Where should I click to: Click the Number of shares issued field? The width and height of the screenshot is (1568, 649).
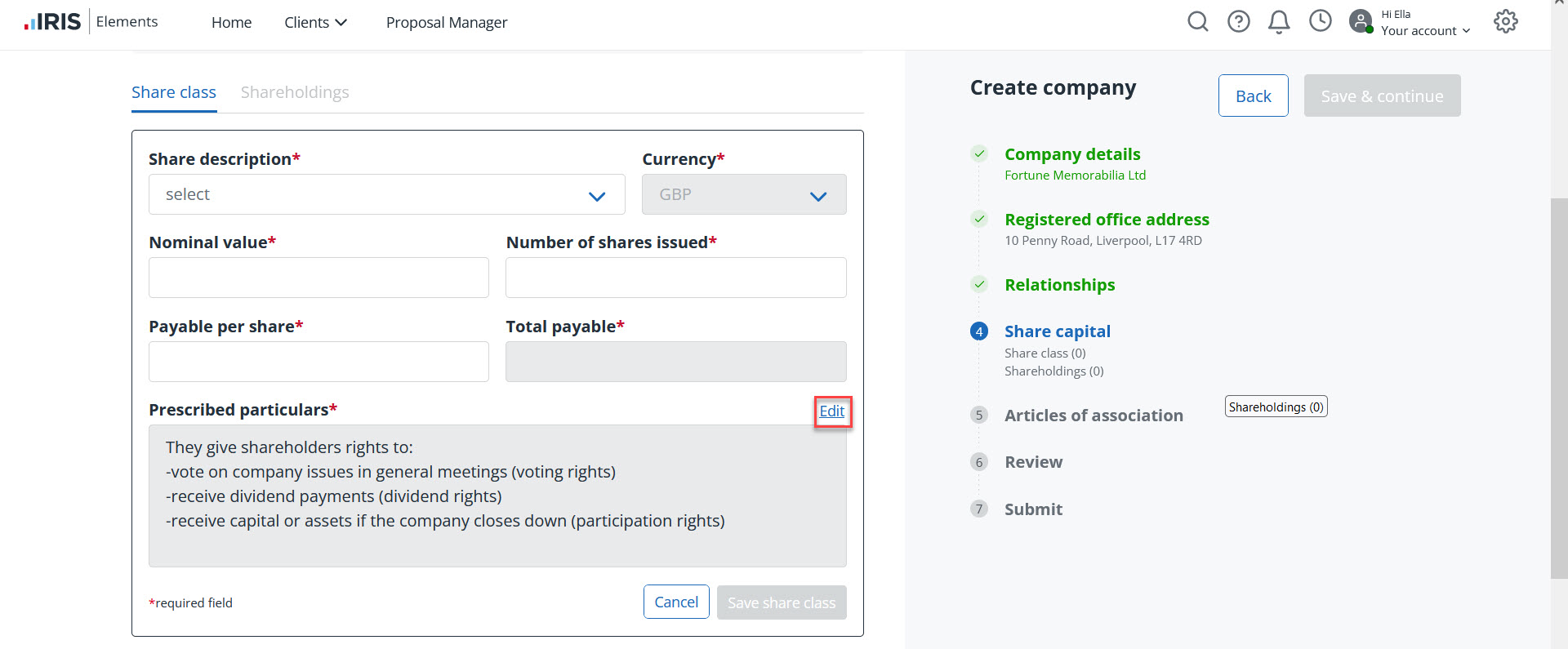point(675,278)
